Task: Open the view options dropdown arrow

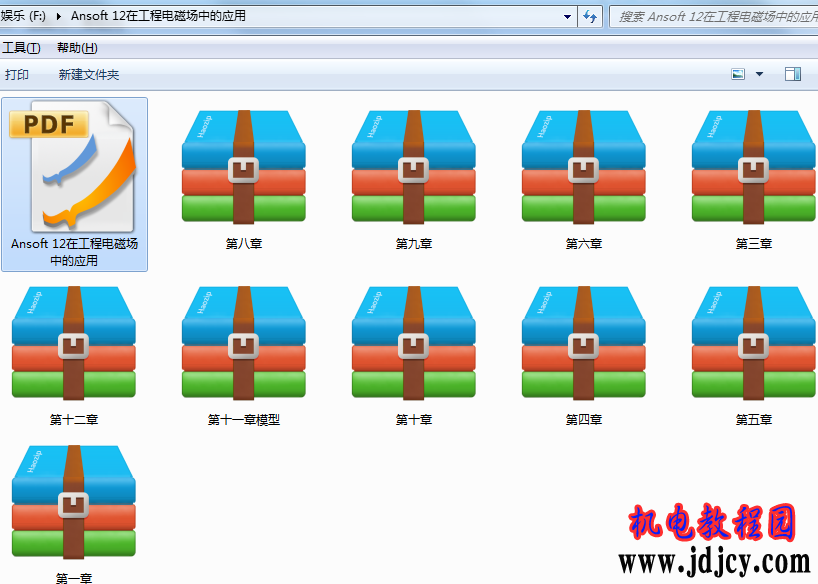Action: (x=759, y=74)
